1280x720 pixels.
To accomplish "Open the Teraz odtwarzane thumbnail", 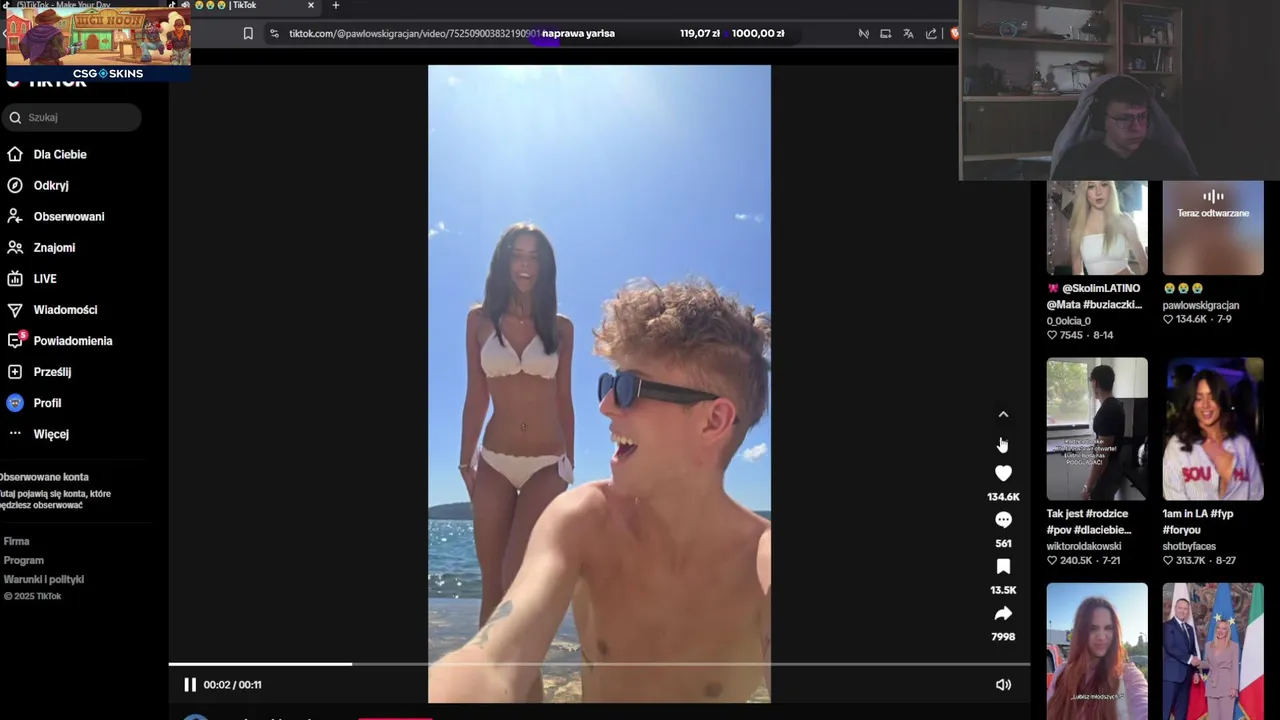I will click(1213, 228).
